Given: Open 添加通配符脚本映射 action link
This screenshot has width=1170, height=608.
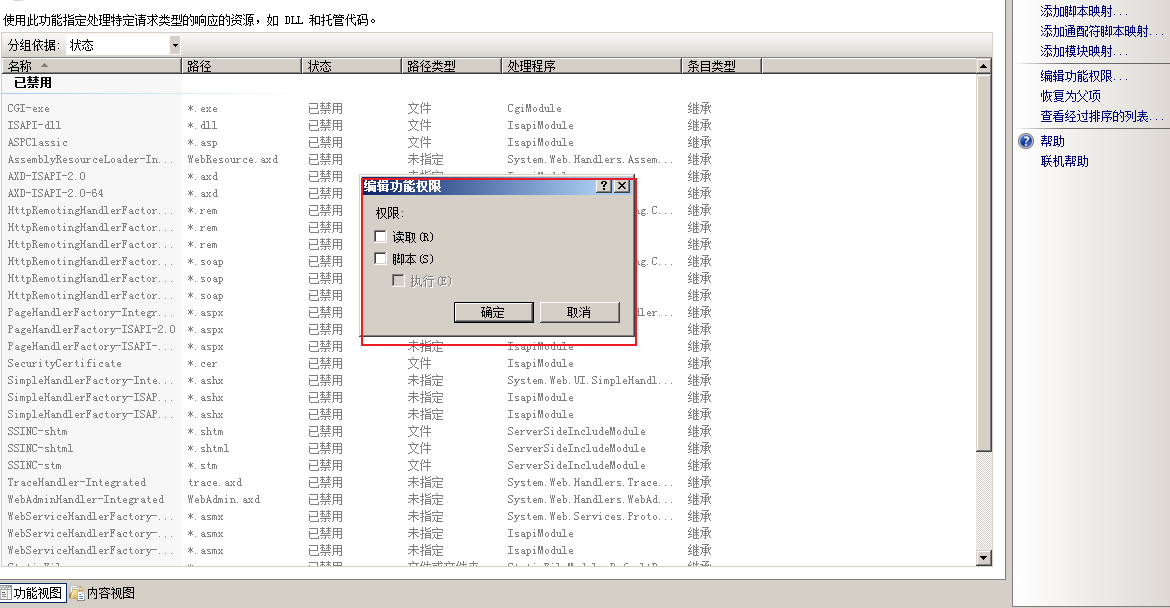Looking at the screenshot, I should pos(1101,31).
